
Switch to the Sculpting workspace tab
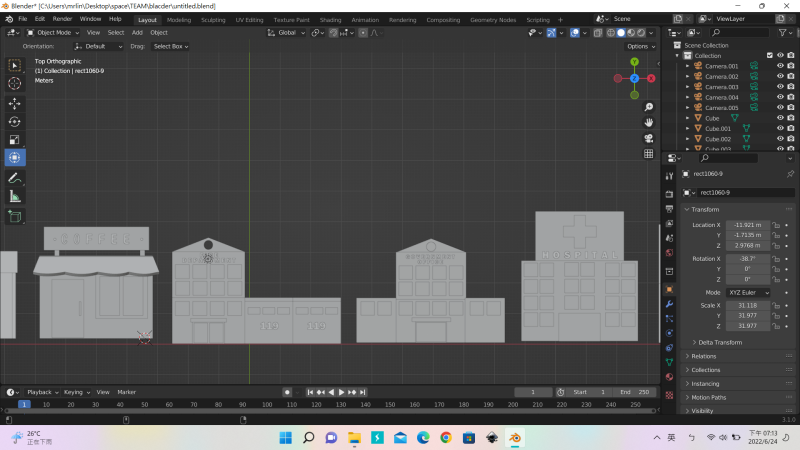pos(213,19)
